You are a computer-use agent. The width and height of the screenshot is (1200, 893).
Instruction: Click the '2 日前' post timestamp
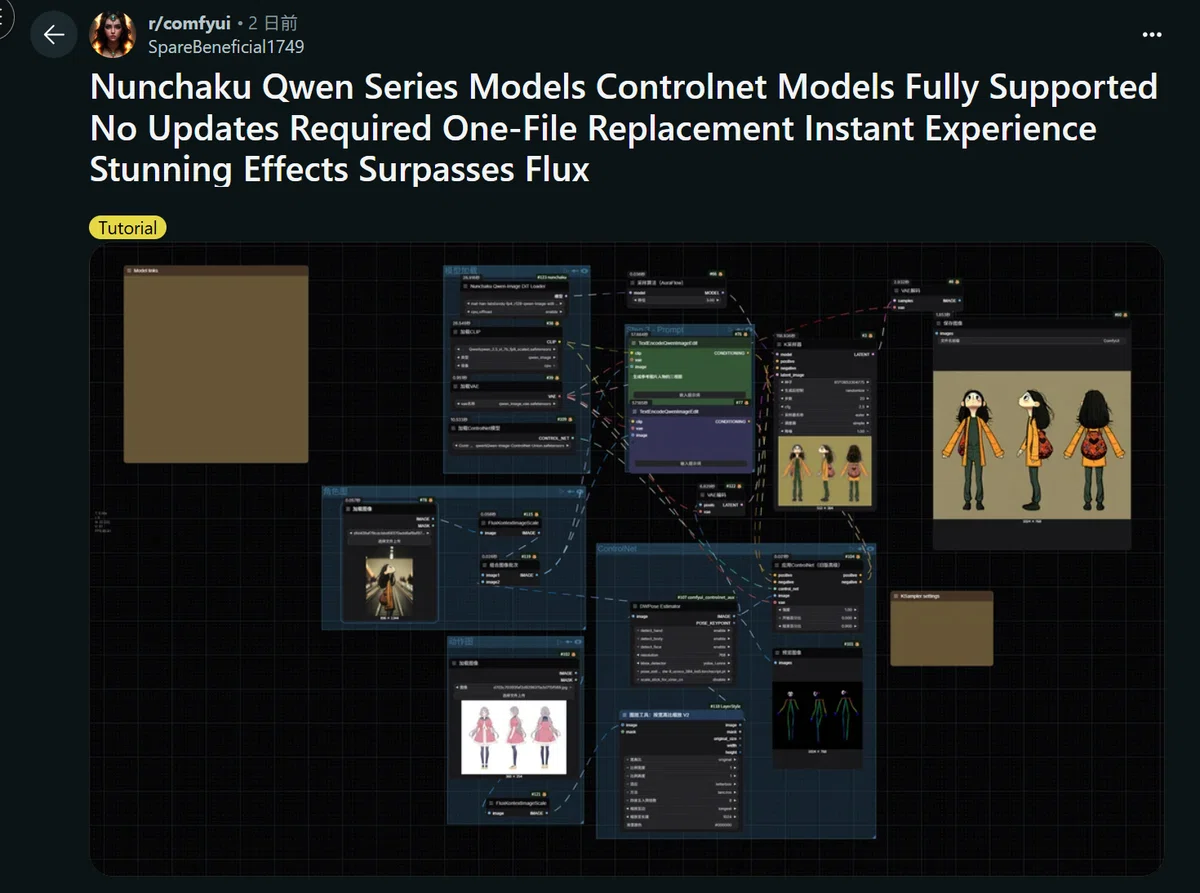click(x=273, y=23)
